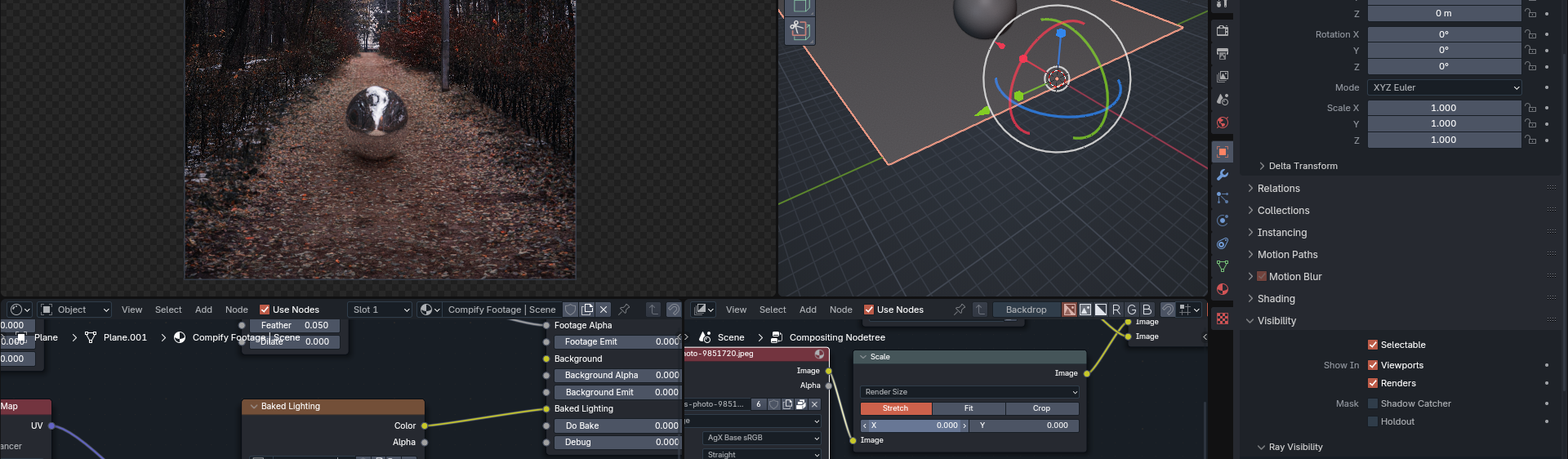Uncheck Show In Viewports
The width and height of the screenshot is (1568, 459).
(1373, 365)
